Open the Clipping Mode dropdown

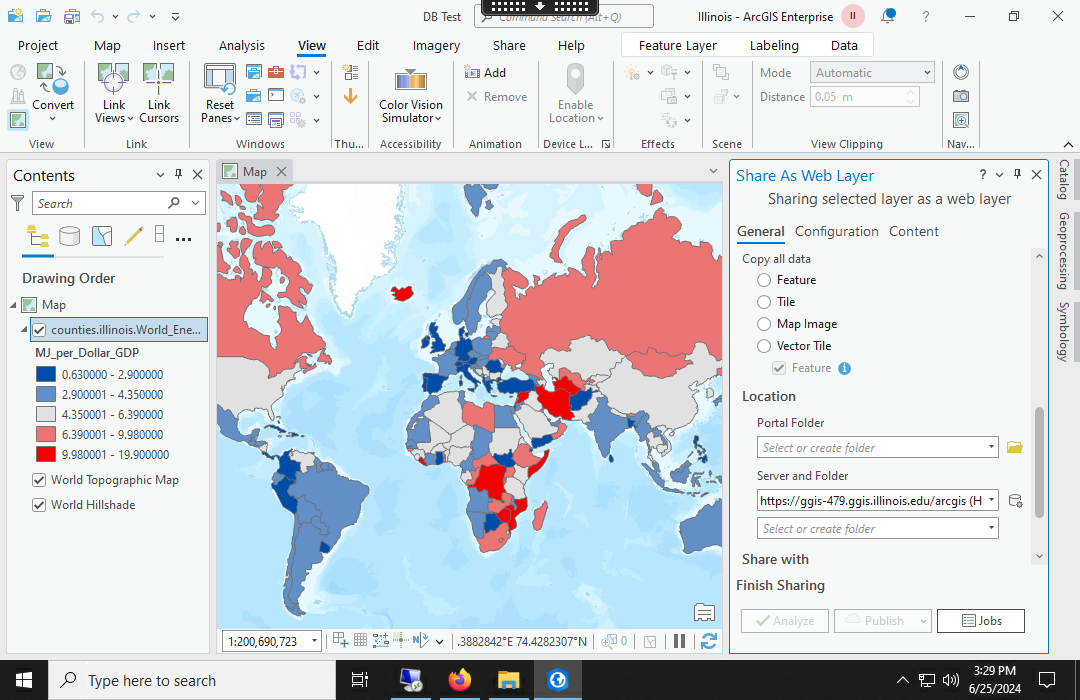pos(927,73)
